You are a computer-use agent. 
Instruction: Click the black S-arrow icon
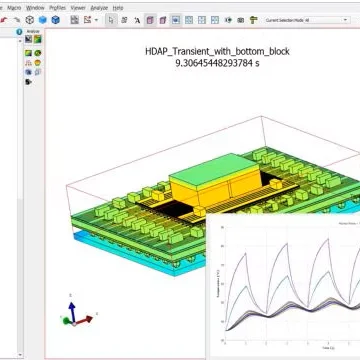tap(29, 81)
